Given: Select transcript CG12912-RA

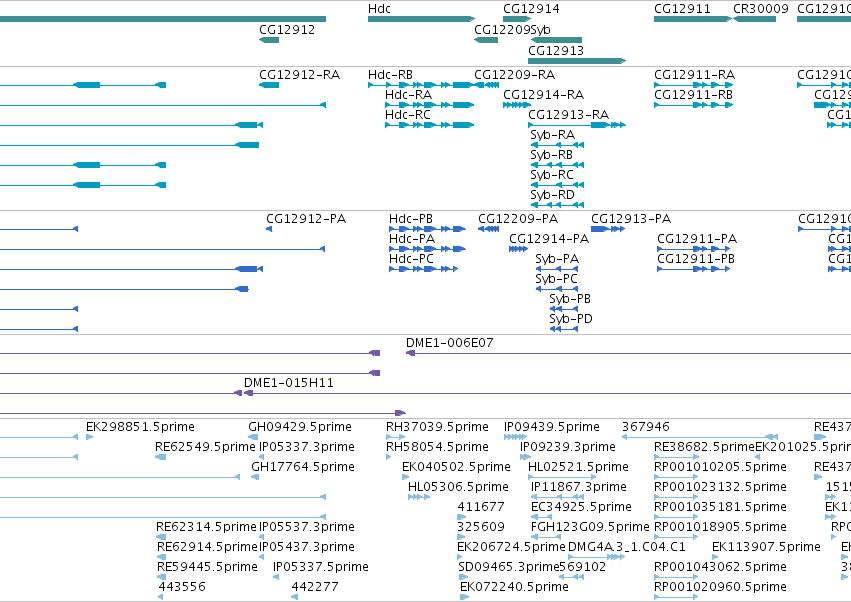Looking at the screenshot, I should [x=300, y=74].
